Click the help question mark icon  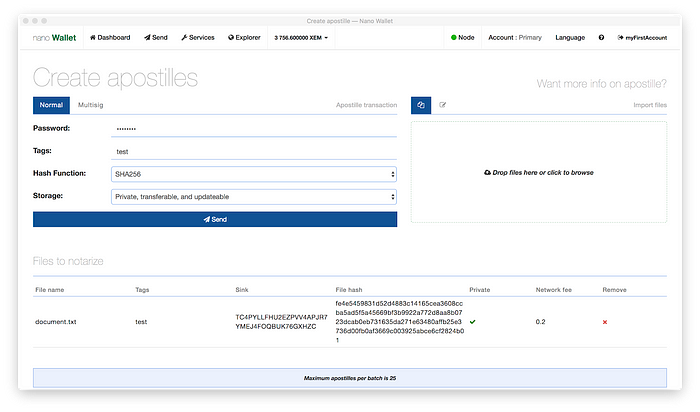click(x=601, y=37)
